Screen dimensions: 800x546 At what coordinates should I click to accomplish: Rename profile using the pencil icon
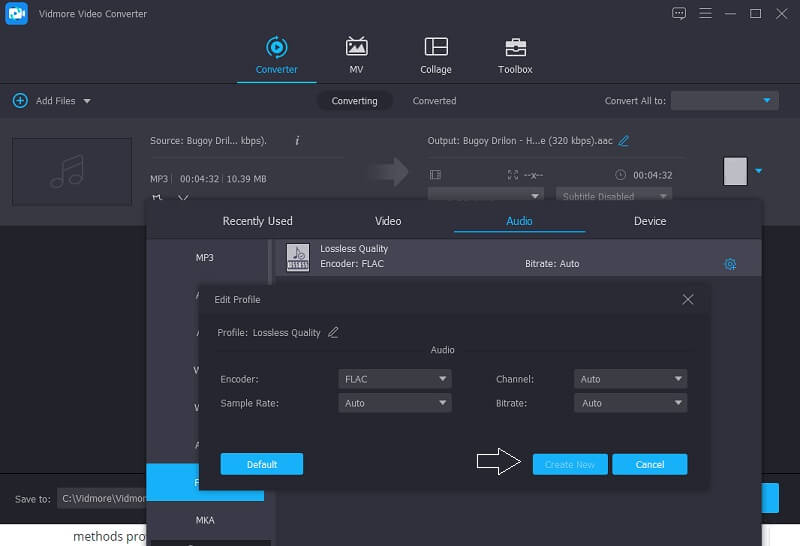coord(333,332)
